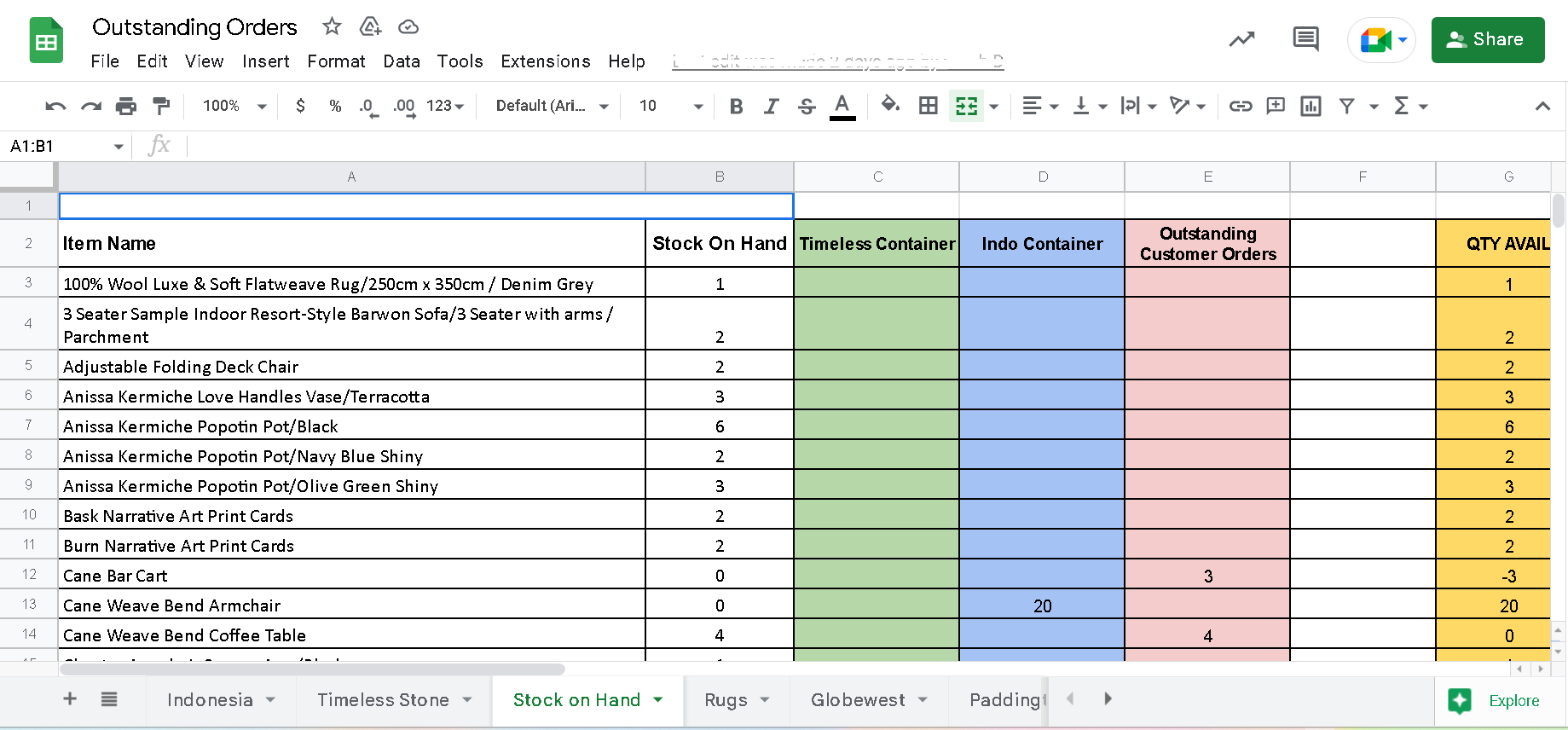This screenshot has width=1568, height=730.
Task: Click the insert link icon
Action: (x=1240, y=106)
